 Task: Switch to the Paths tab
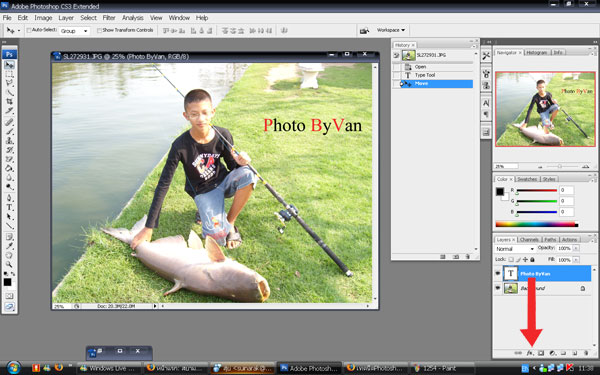[x=550, y=240]
